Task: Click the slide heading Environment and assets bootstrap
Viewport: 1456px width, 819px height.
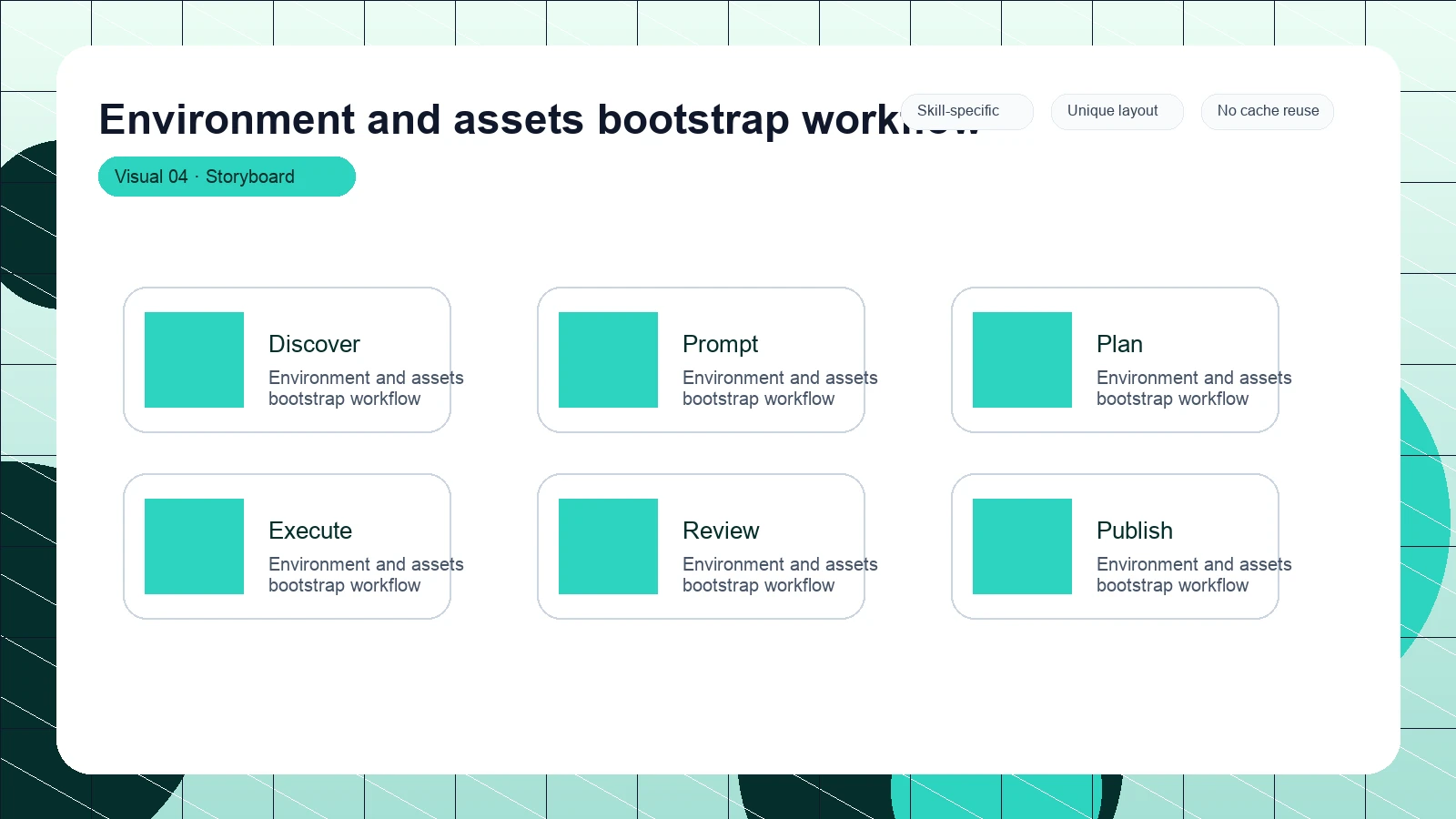Action: point(539,119)
